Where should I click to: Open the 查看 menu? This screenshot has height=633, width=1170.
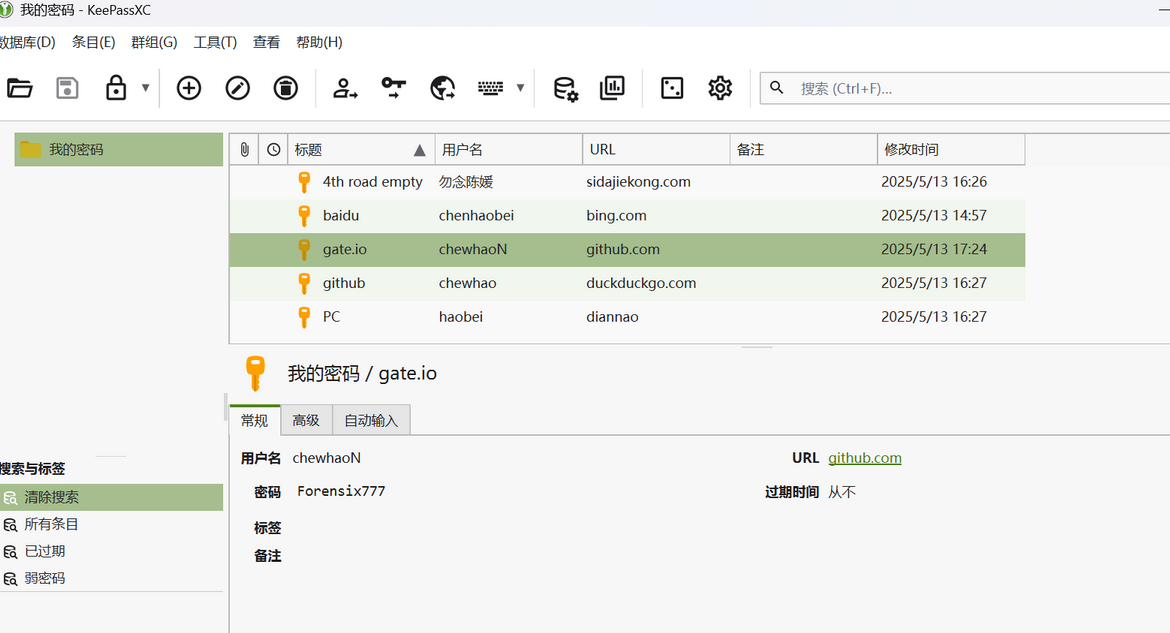click(x=266, y=43)
